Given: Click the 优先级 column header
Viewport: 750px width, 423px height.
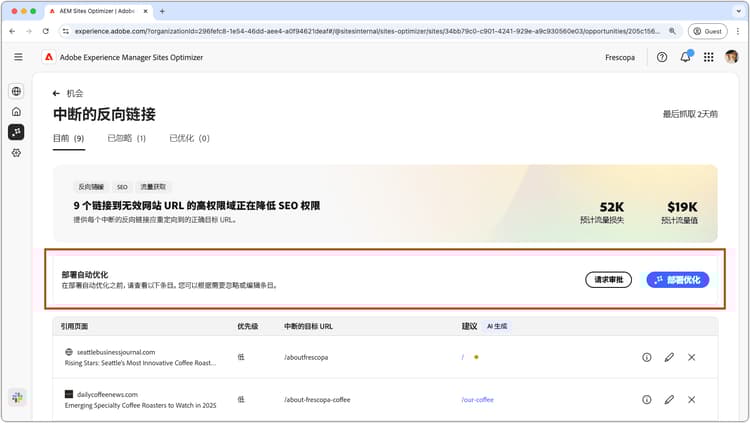Looking at the screenshot, I should [x=248, y=326].
